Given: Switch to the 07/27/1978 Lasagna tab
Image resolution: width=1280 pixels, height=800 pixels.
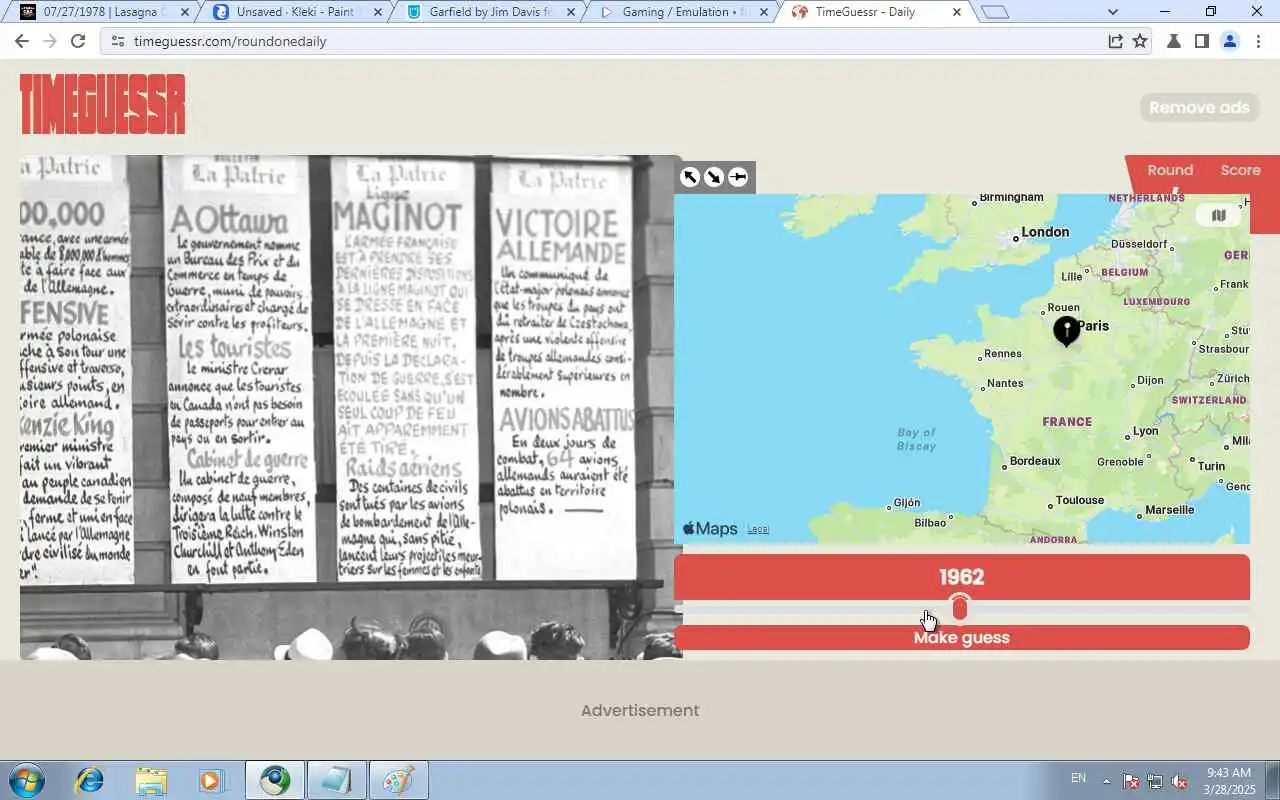Looking at the screenshot, I should [104, 12].
